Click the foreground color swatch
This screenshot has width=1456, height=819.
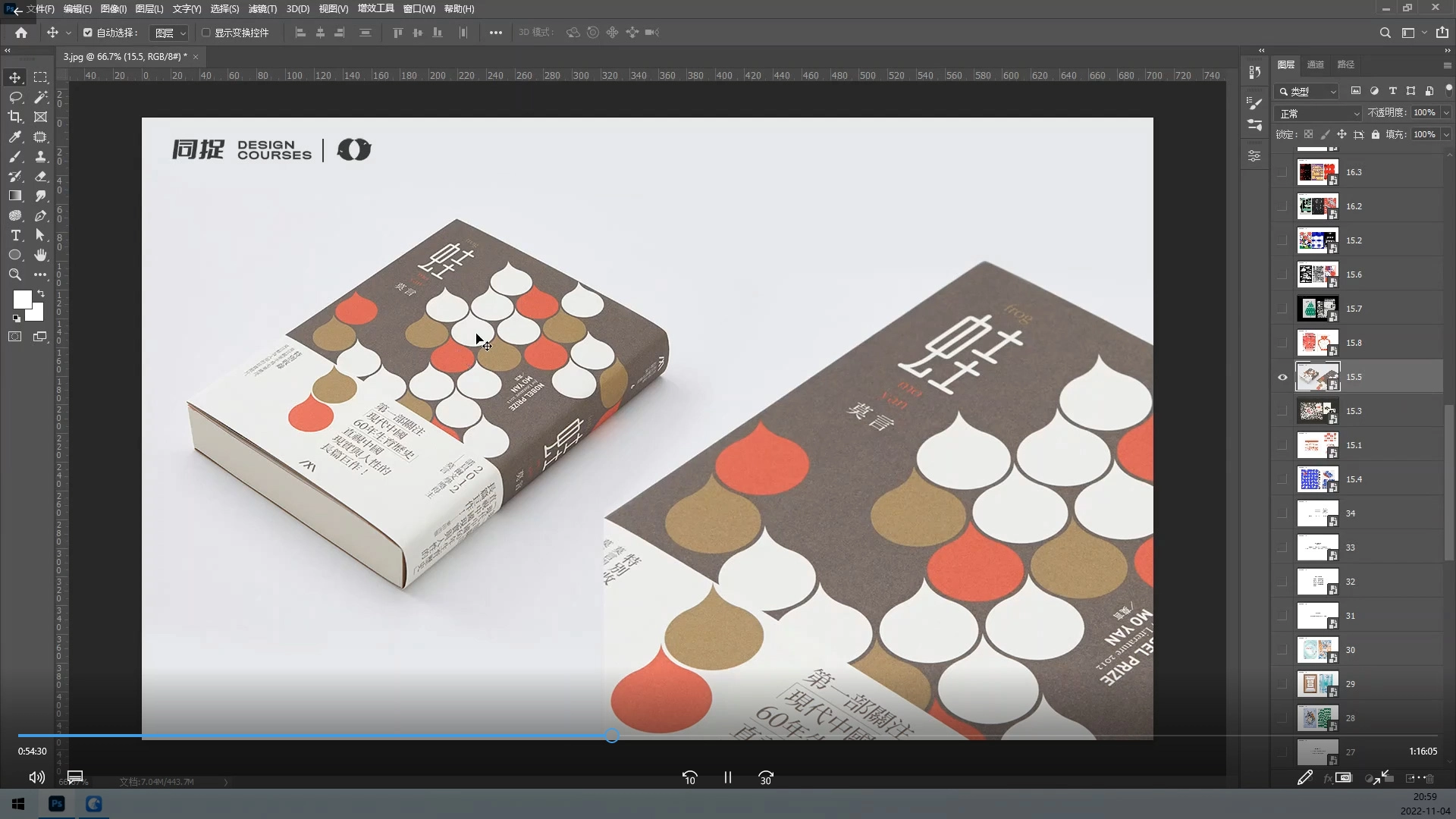click(21, 299)
